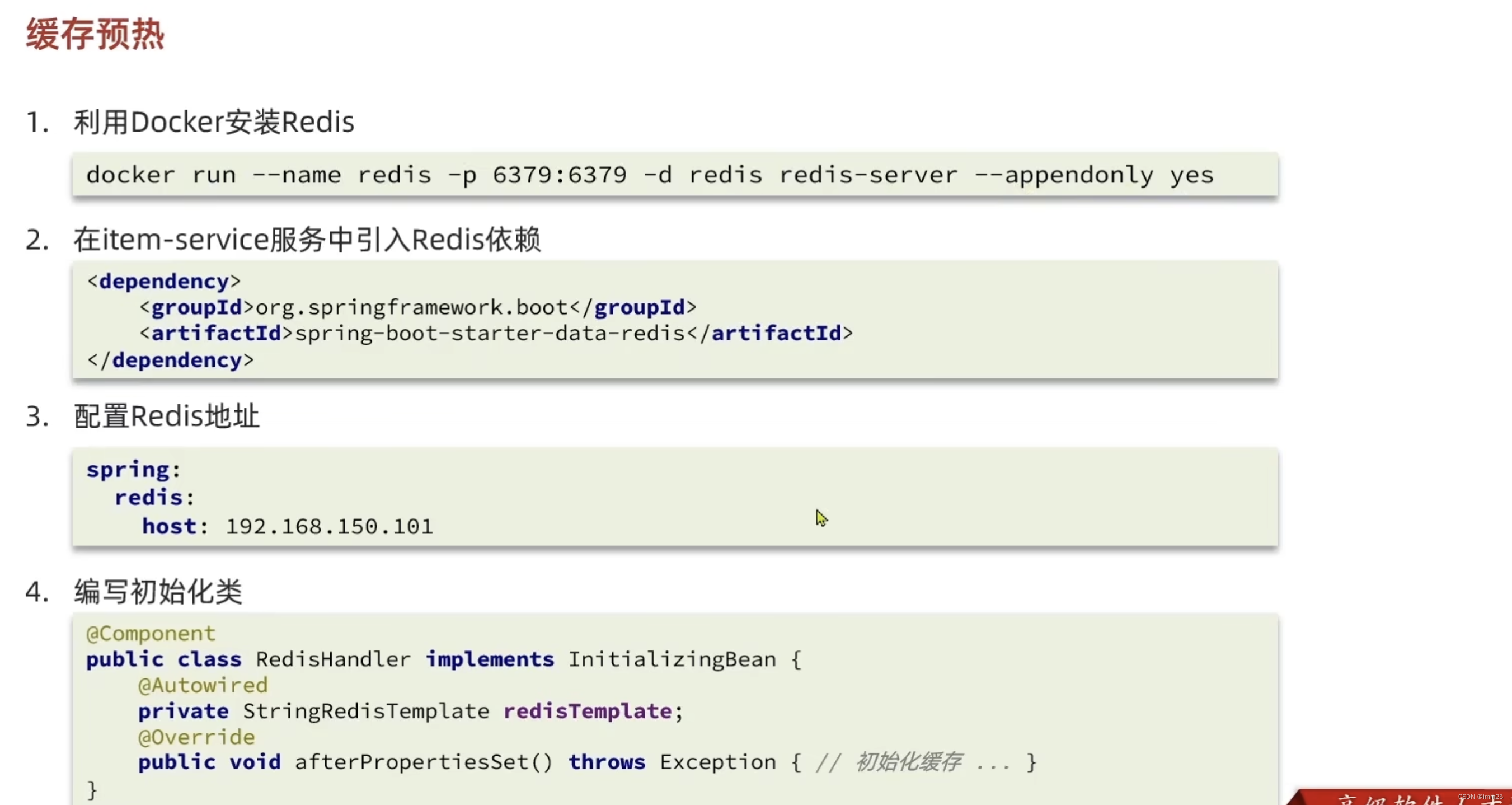Click the @Autowired annotation
Viewport: 1512px width, 805px height.
[203, 685]
